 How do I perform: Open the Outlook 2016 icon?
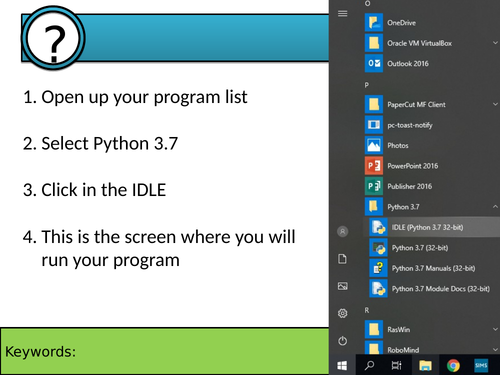point(374,63)
